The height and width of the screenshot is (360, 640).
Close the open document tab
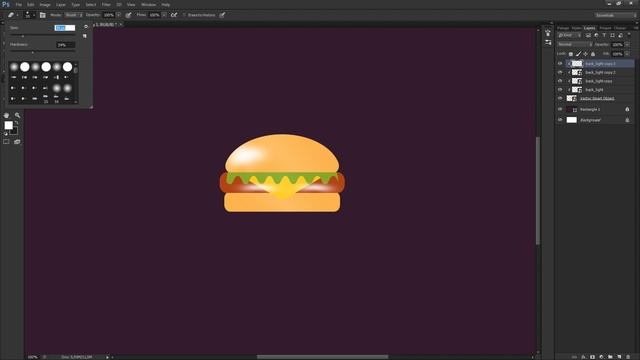click(x=121, y=24)
